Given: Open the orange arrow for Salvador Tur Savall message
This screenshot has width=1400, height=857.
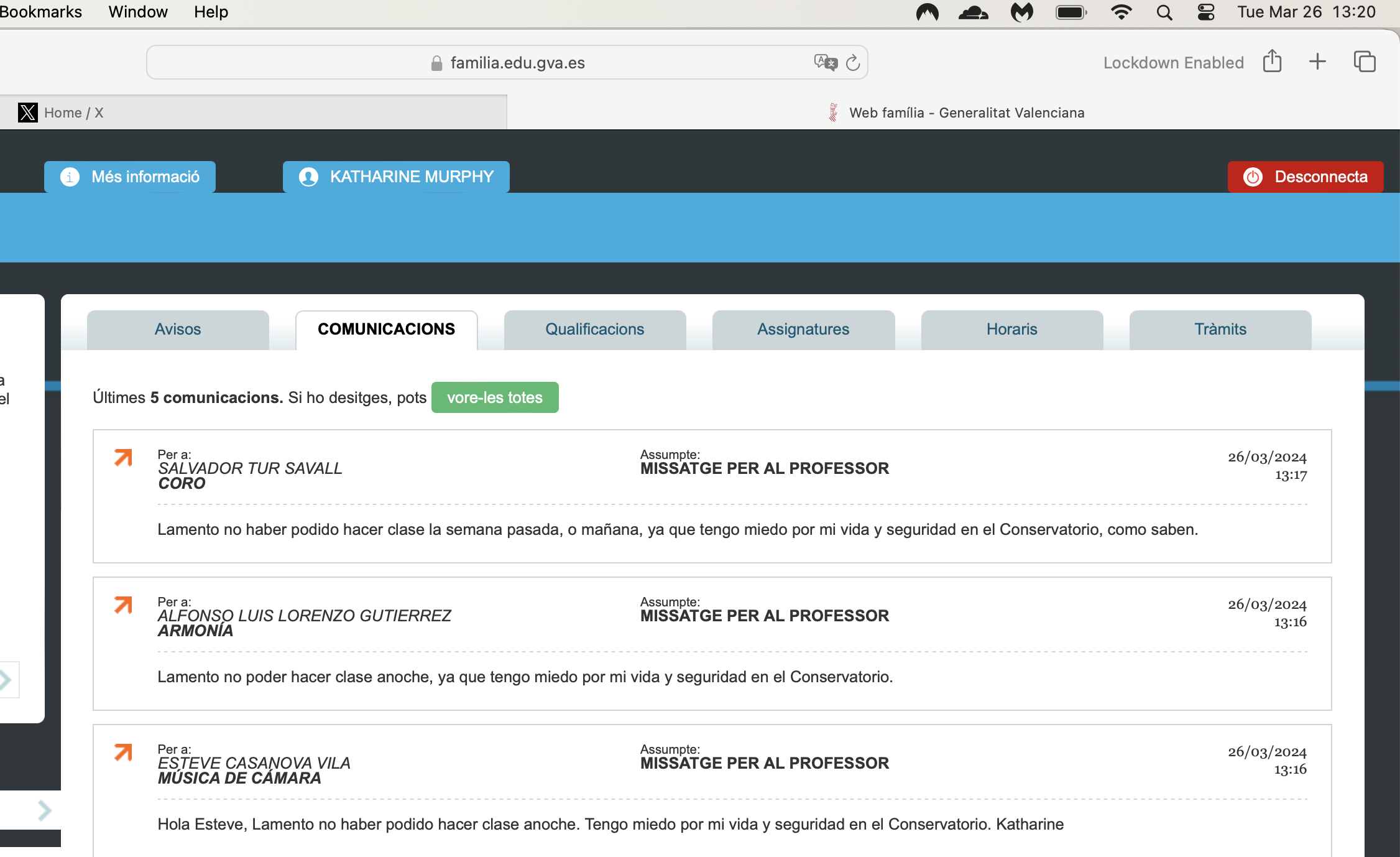Looking at the screenshot, I should coord(123,457).
